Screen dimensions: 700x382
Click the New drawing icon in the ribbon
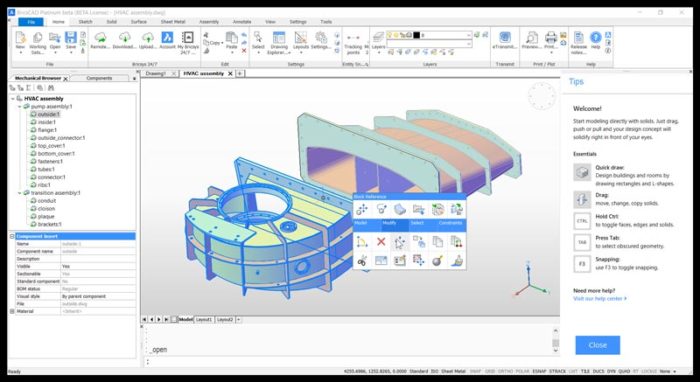click(20, 38)
